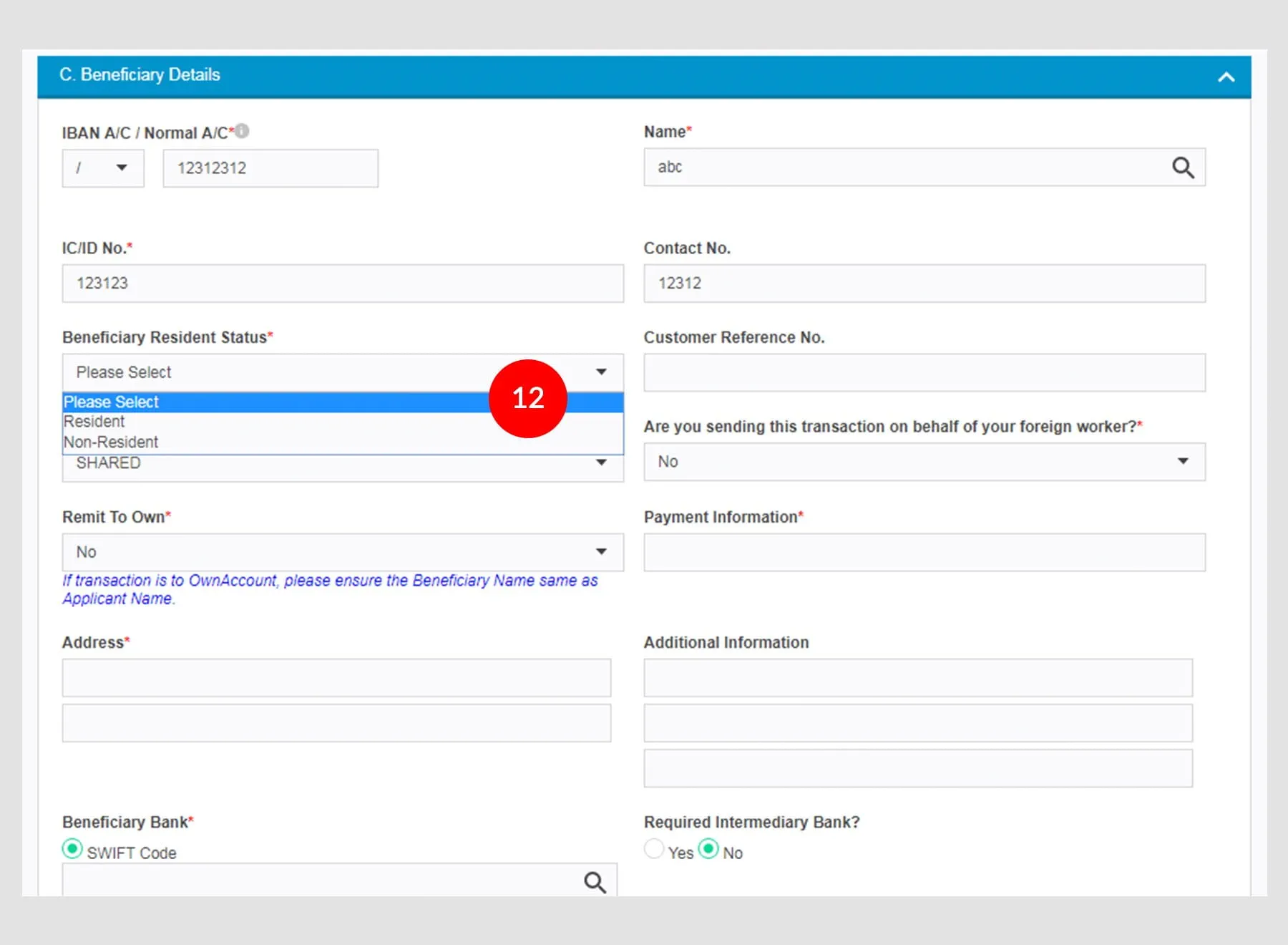Select the SWIFT Code radio button
The width and height of the screenshot is (1288, 945).
point(72,849)
